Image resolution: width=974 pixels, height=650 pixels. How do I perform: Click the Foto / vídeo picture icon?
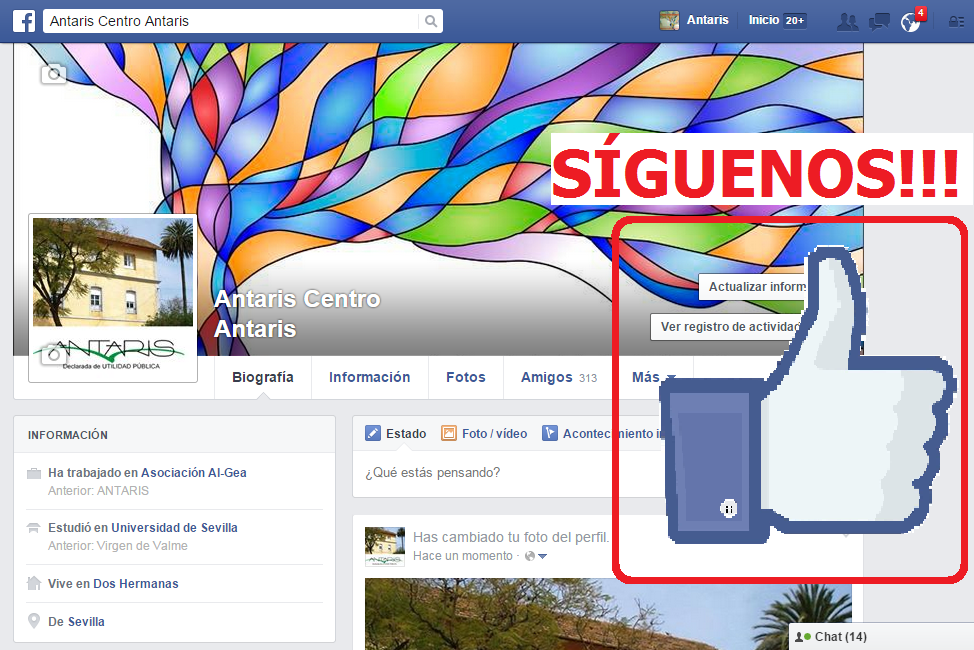tap(448, 433)
